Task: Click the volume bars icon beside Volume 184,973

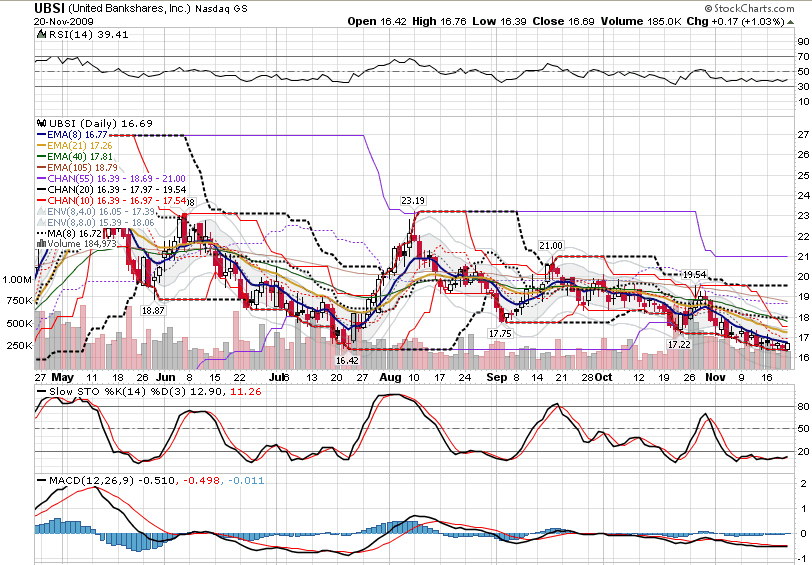Action: 41,243
